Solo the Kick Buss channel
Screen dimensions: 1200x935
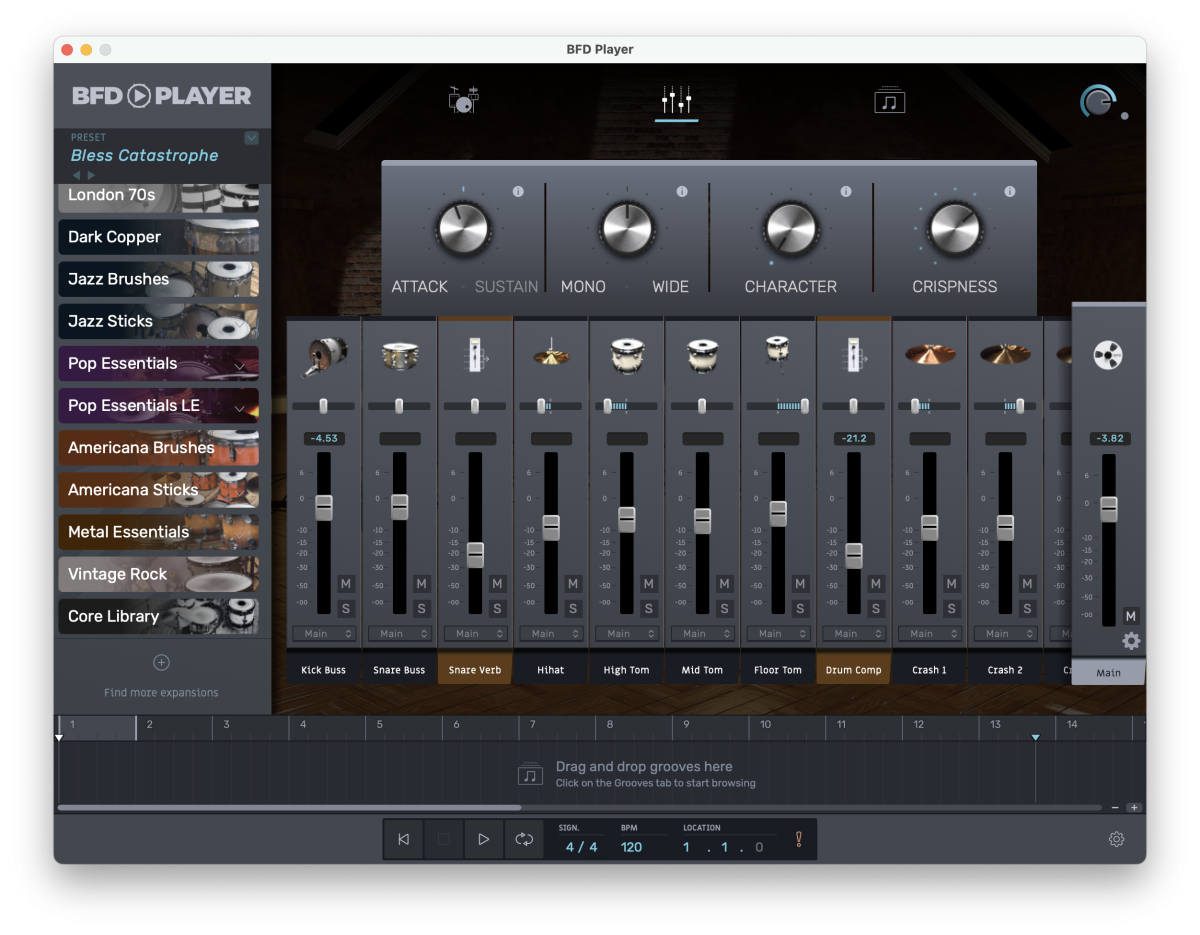346,608
